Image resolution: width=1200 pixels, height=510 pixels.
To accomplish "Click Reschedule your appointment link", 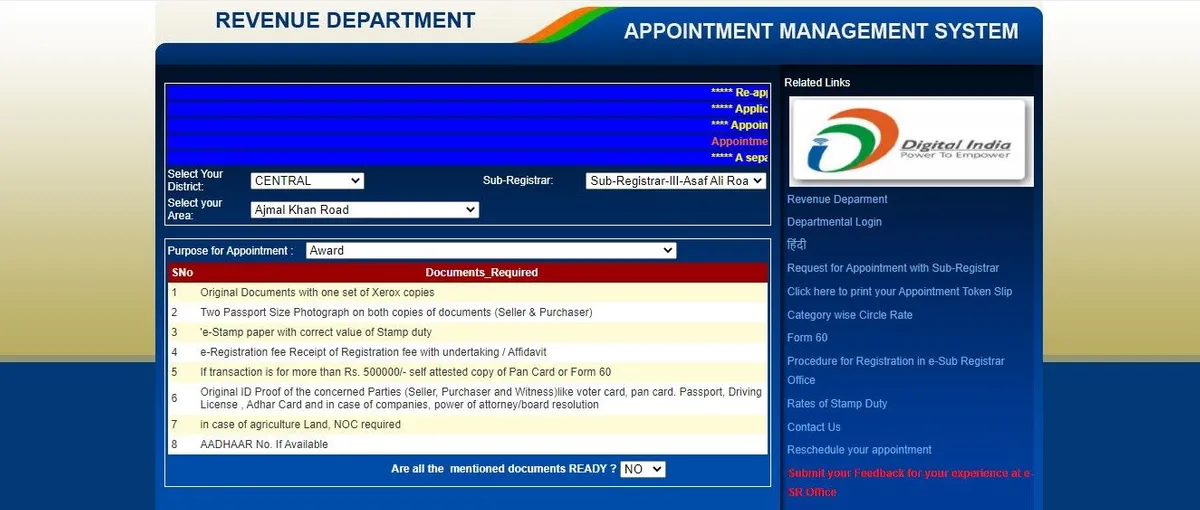I will [859, 450].
